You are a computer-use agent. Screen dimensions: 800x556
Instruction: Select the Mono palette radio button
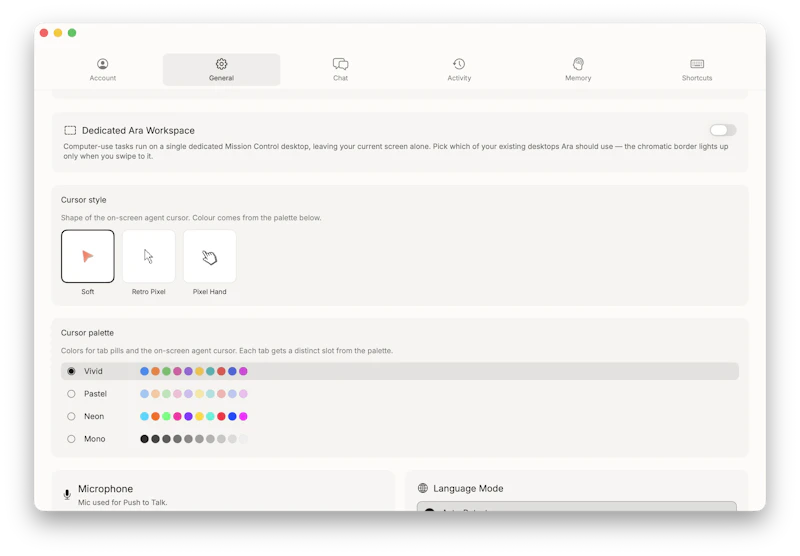(x=71, y=439)
